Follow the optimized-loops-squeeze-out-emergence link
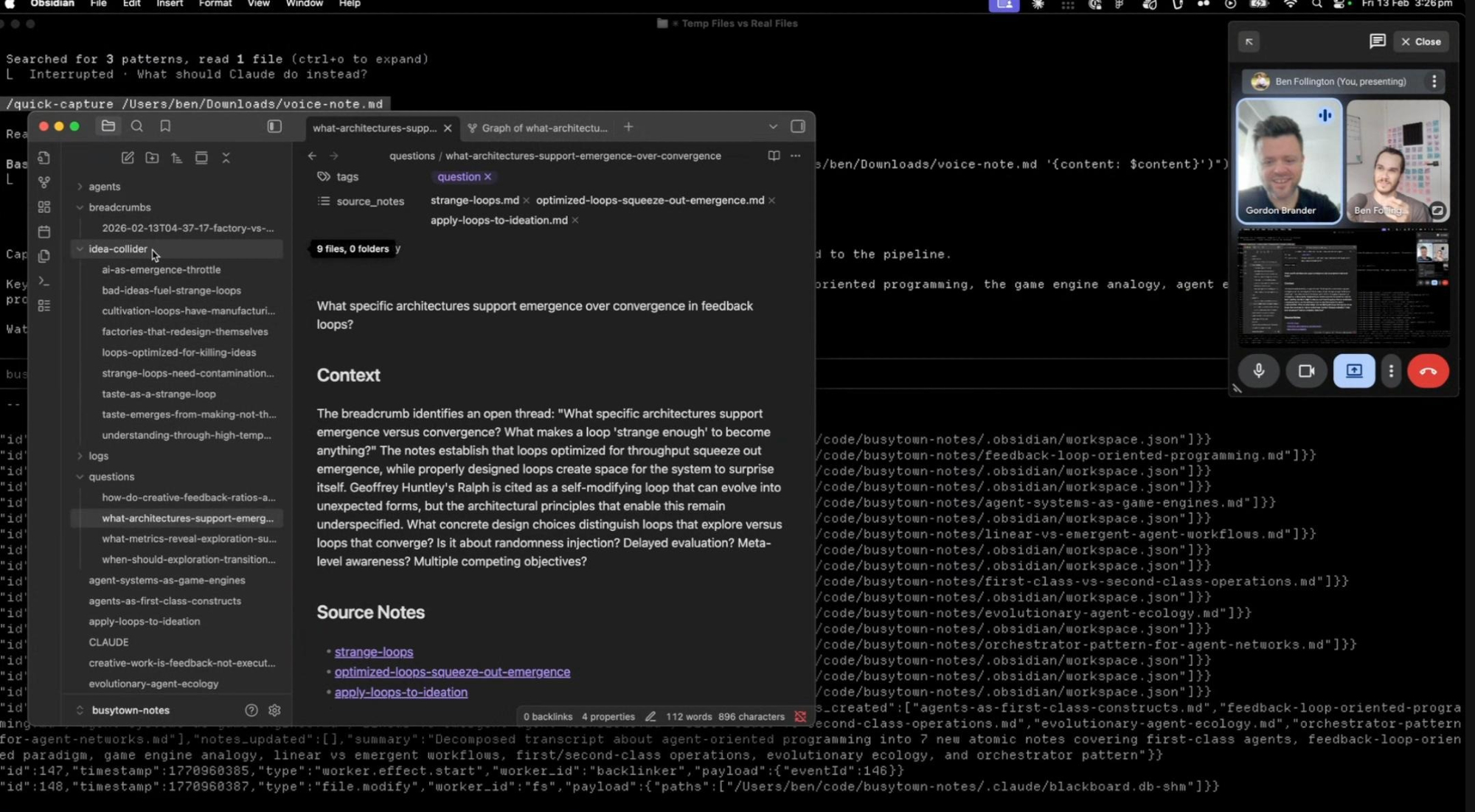This screenshot has width=1475, height=812. pyautogui.click(x=451, y=672)
